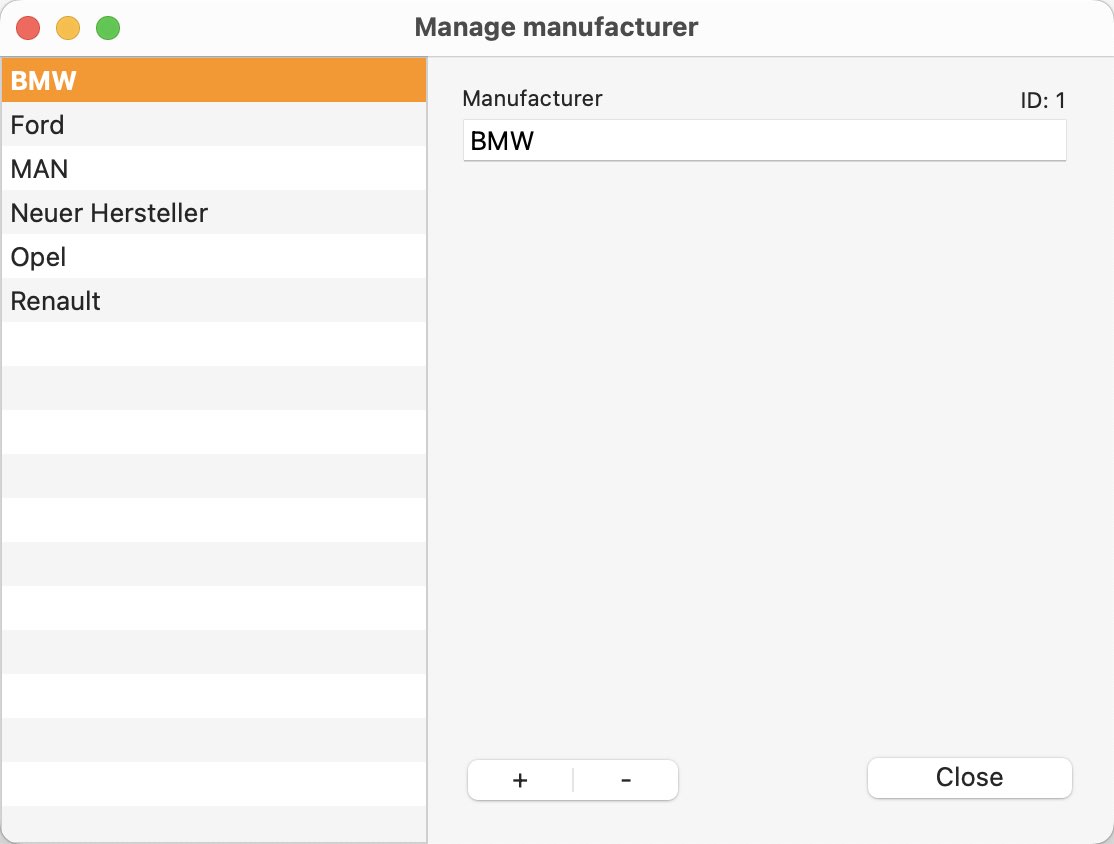Minimize window with yellow button
This screenshot has height=844, width=1114.
pyautogui.click(x=68, y=28)
